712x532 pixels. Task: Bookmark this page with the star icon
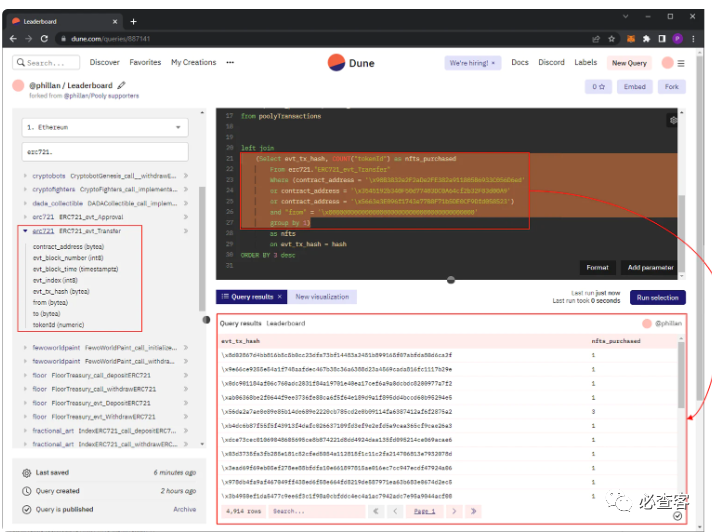coord(612,39)
